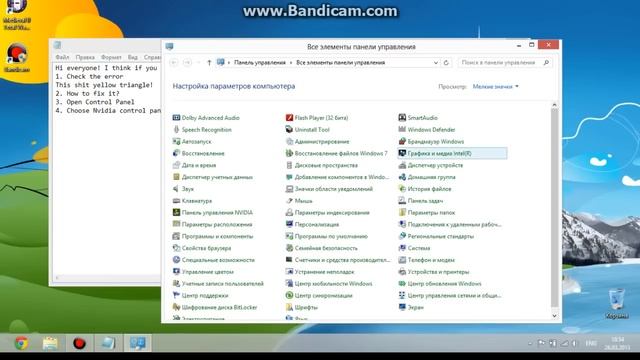Switch to Notepad from the taskbar

pos(108,343)
